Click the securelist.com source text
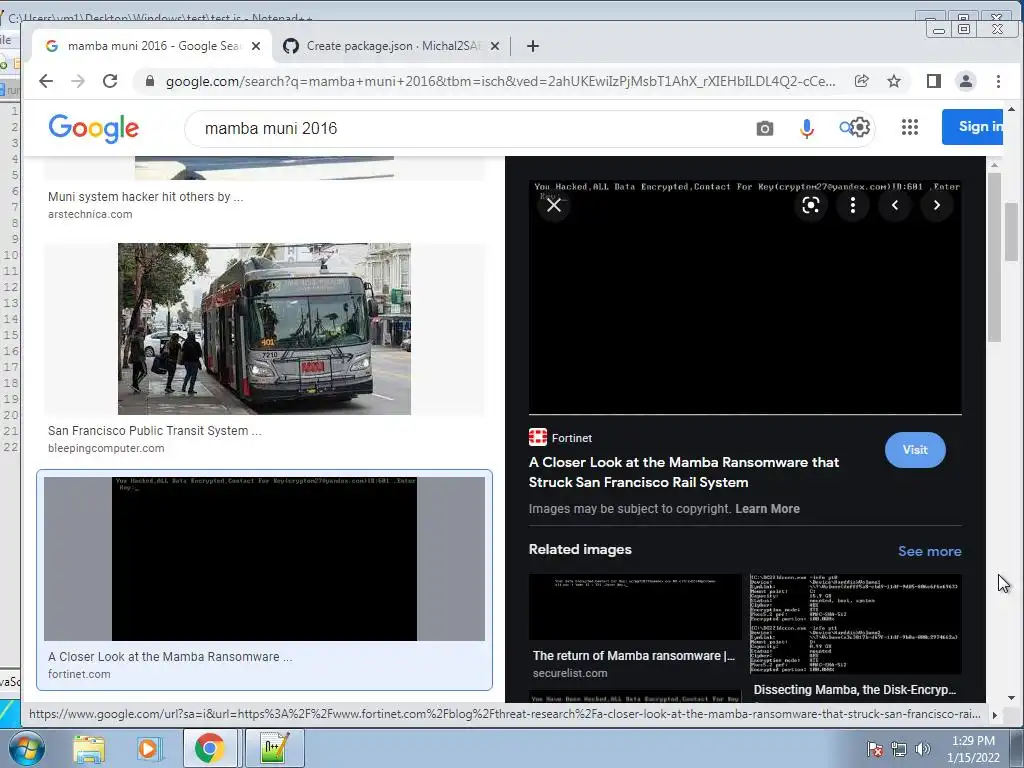Viewport: 1024px width, 768px height. tap(570, 673)
